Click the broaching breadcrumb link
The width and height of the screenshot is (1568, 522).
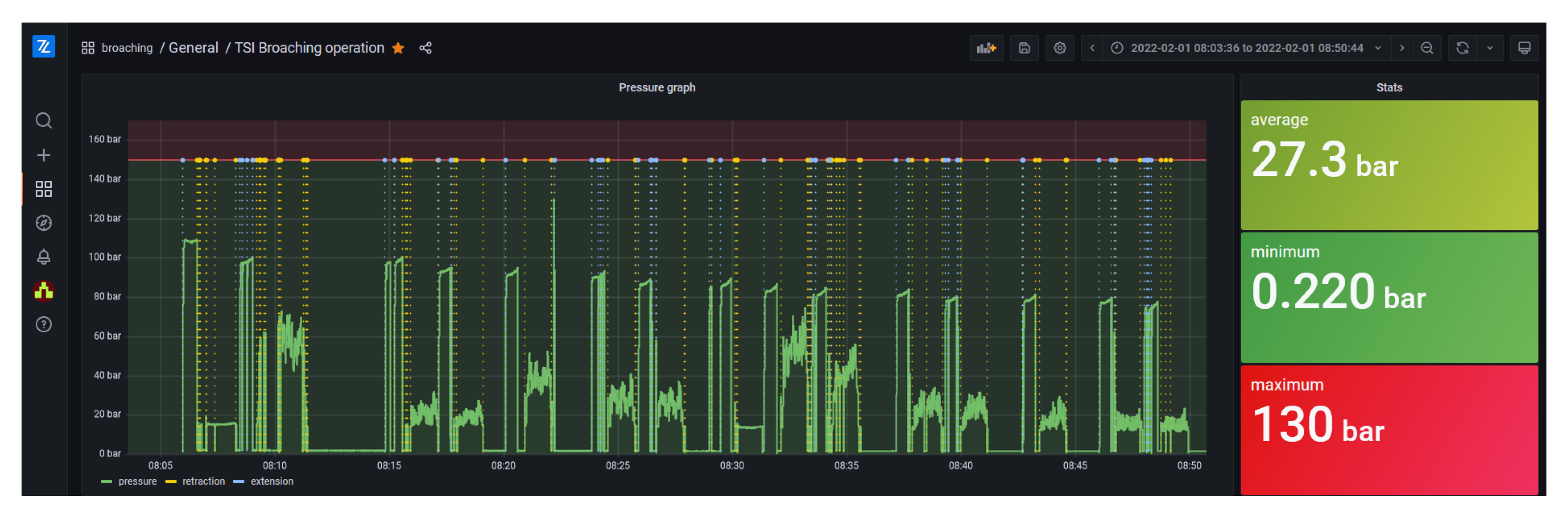coord(126,48)
